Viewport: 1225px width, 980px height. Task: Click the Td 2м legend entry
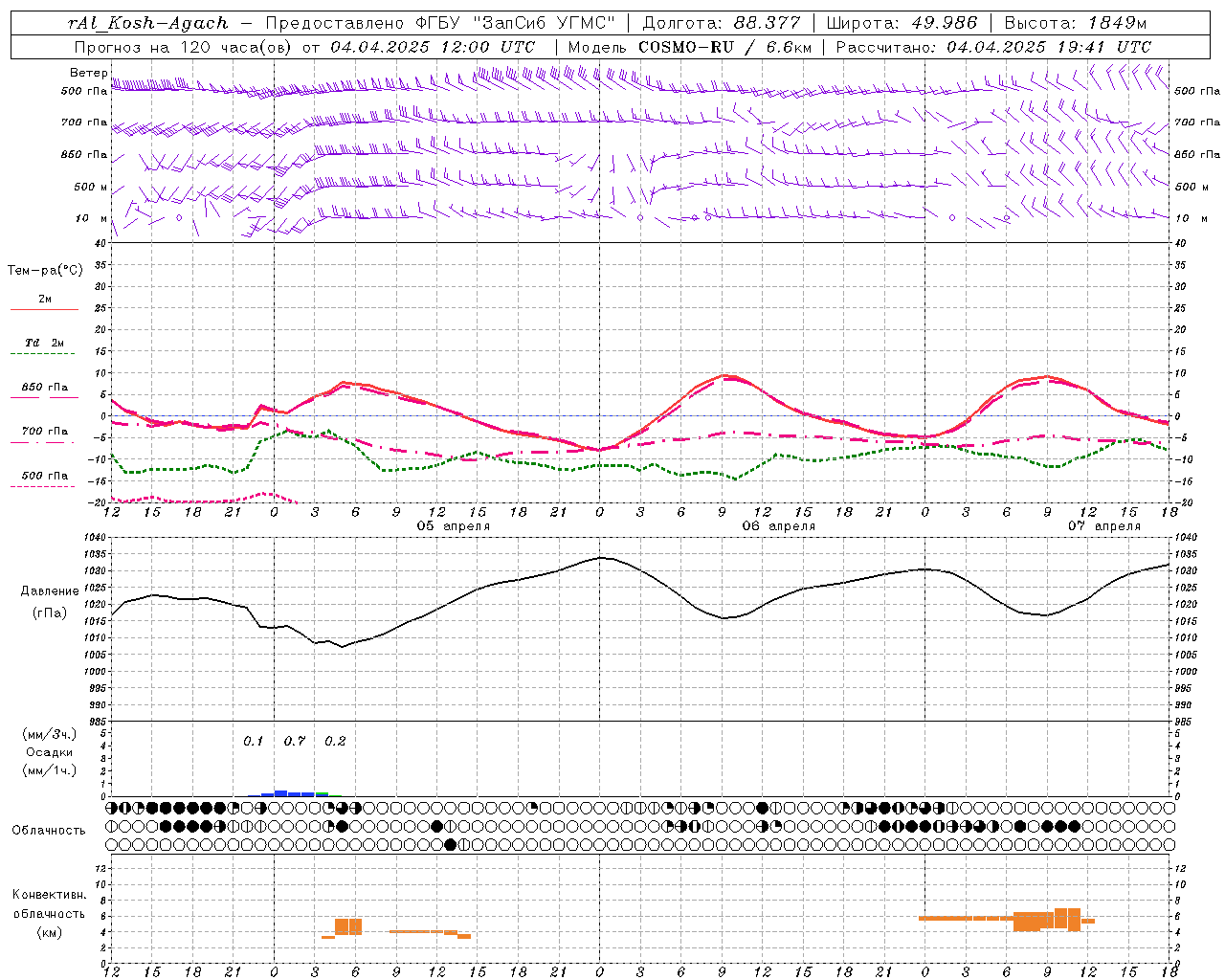[44, 343]
